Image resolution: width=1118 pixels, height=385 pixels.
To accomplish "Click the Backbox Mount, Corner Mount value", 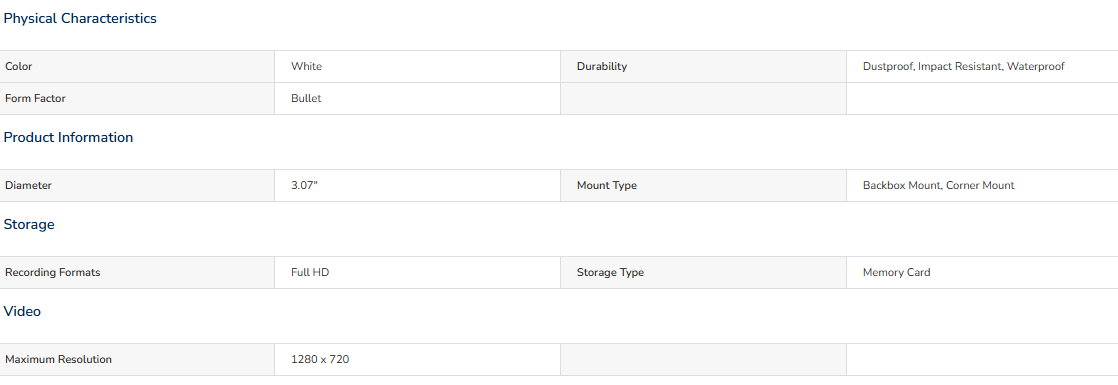I will click(938, 185).
